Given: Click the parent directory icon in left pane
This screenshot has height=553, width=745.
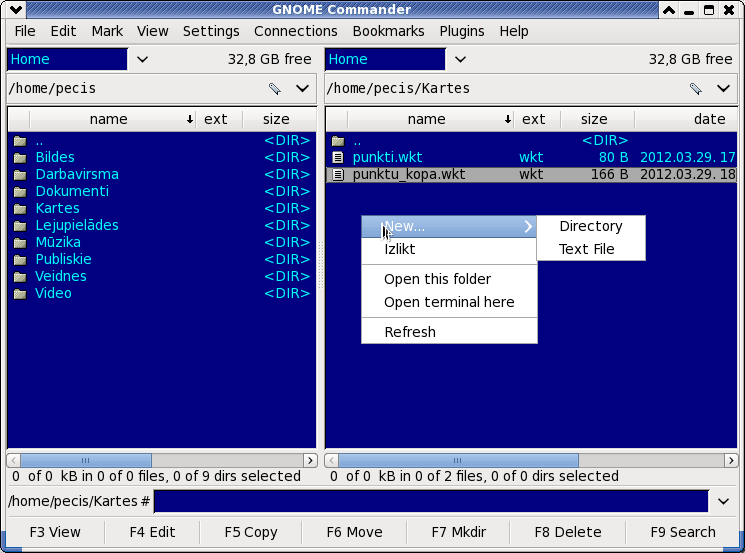Looking at the screenshot, I should 20,141.
